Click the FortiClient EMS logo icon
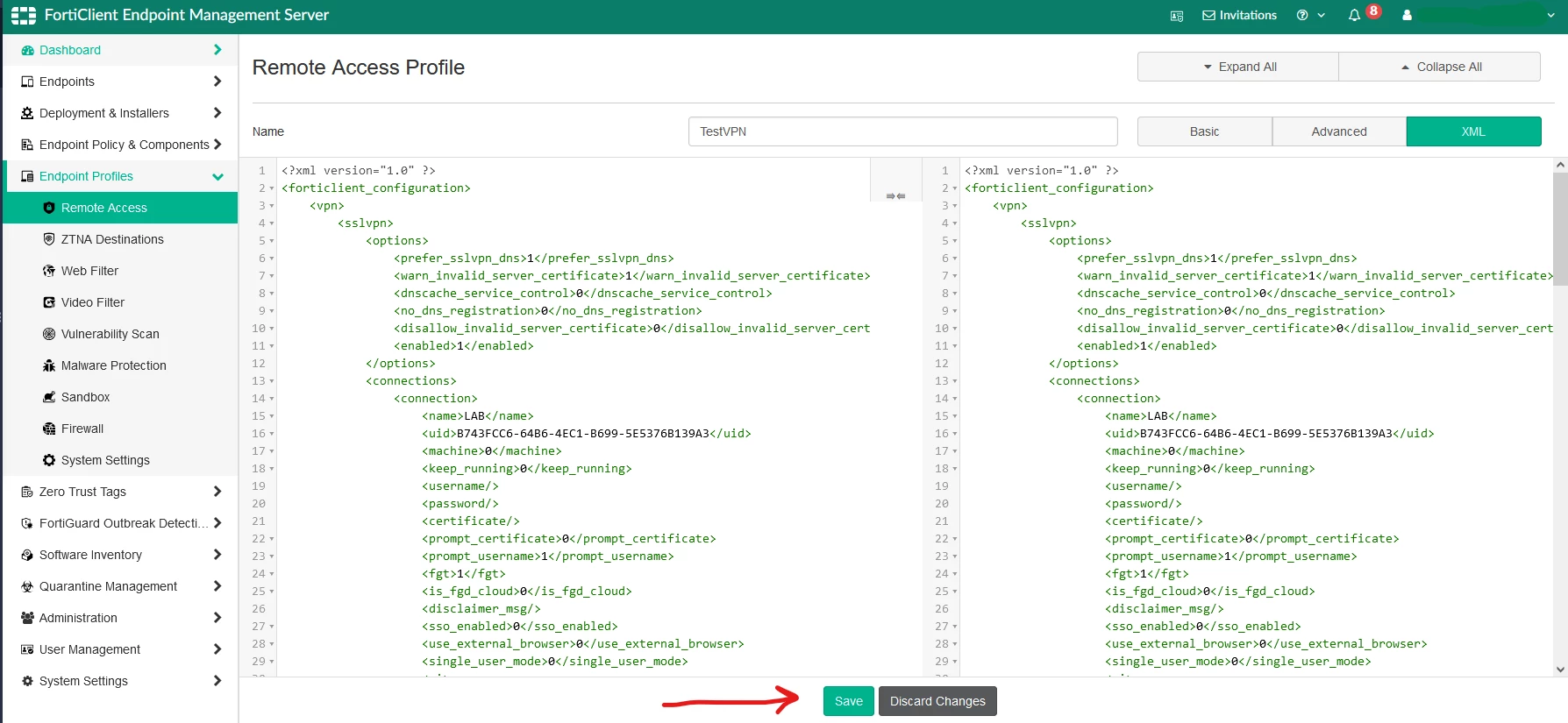Viewport: 1568px width, 723px height. (23, 15)
